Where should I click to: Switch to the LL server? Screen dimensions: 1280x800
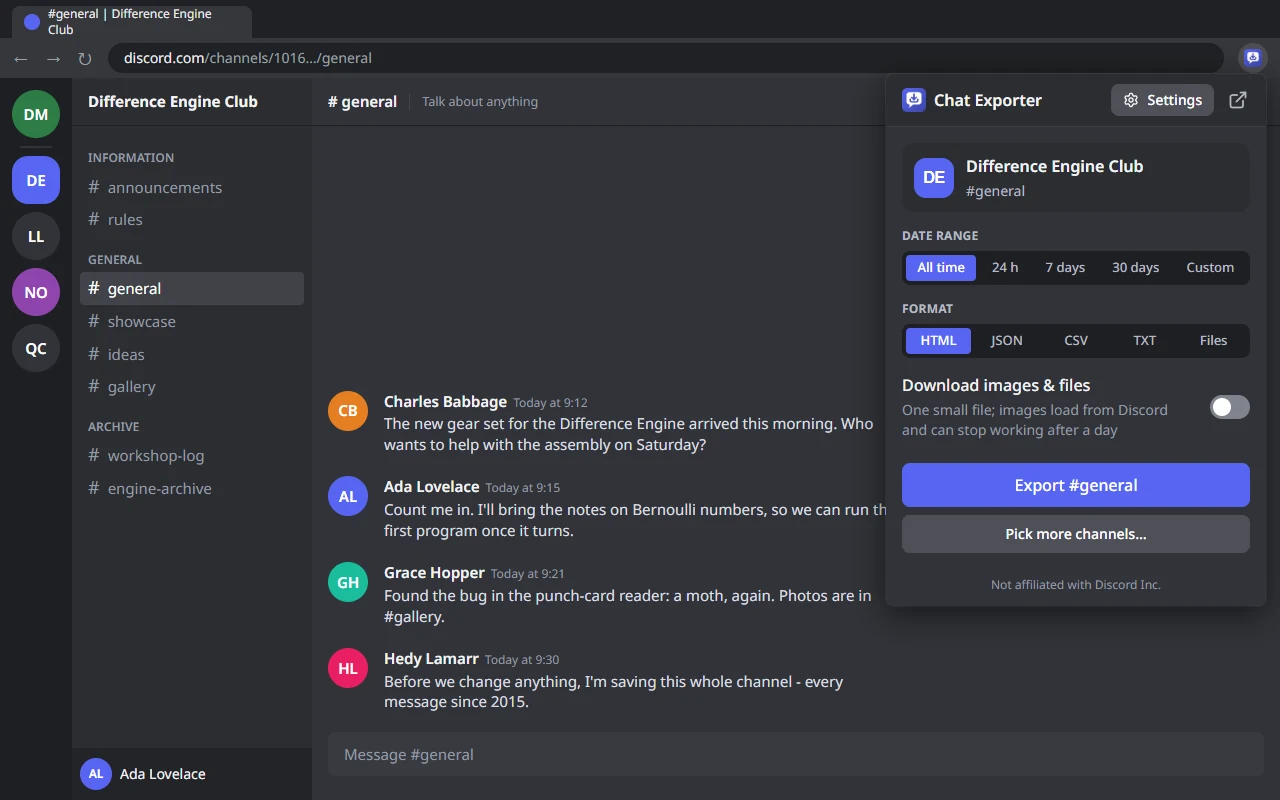pyautogui.click(x=36, y=236)
